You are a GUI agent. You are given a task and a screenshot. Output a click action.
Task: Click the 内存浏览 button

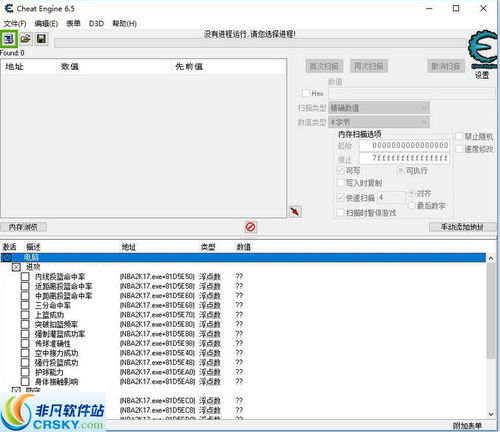23,227
